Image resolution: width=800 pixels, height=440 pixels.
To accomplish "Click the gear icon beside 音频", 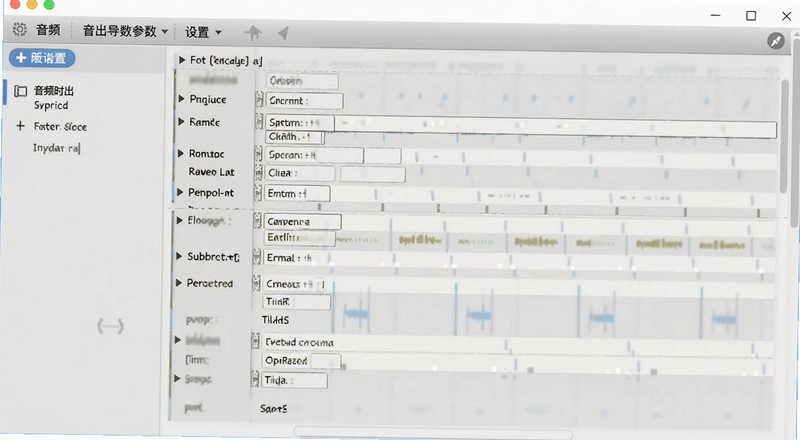I will point(20,29).
